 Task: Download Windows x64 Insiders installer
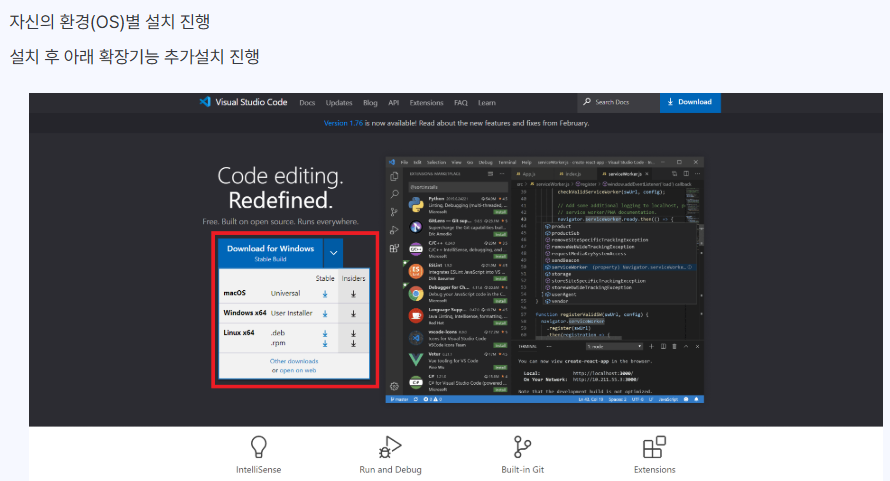(353, 313)
